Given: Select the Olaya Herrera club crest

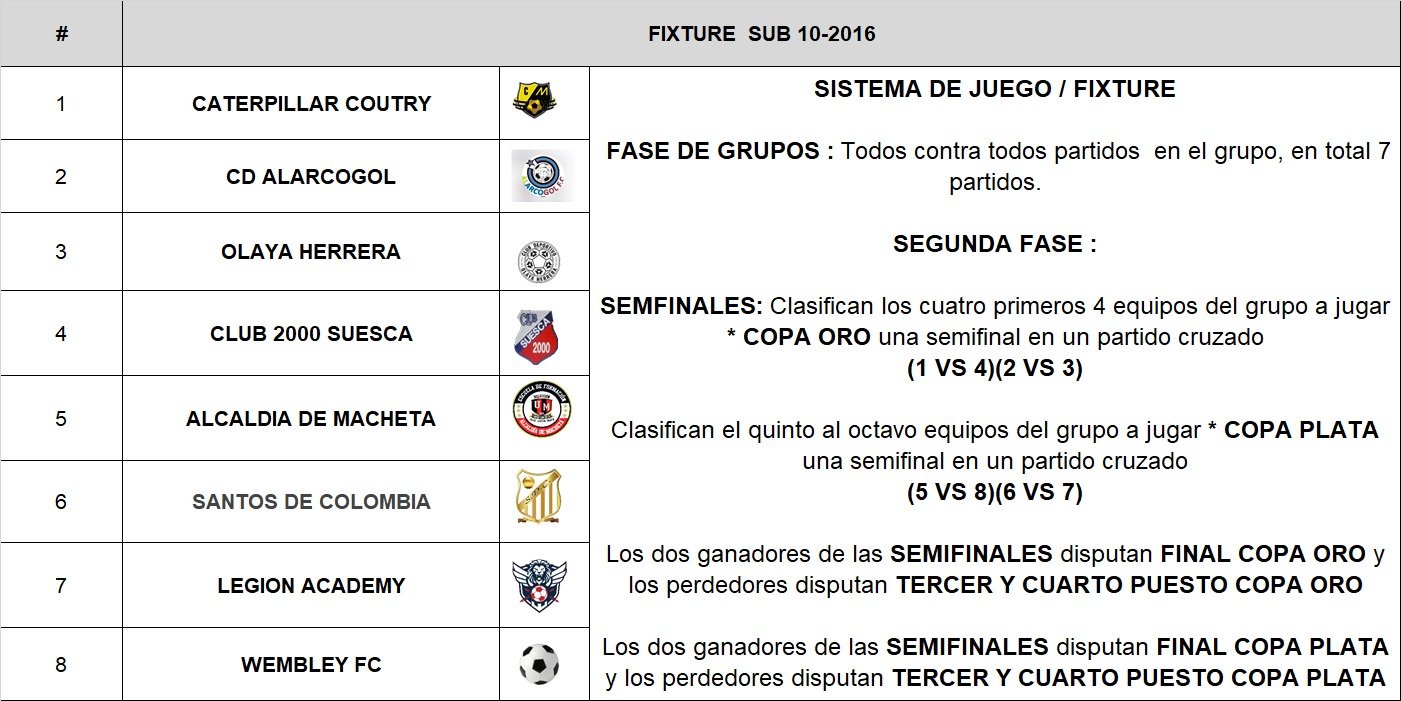Looking at the screenshot, I should tap(538, 261).
